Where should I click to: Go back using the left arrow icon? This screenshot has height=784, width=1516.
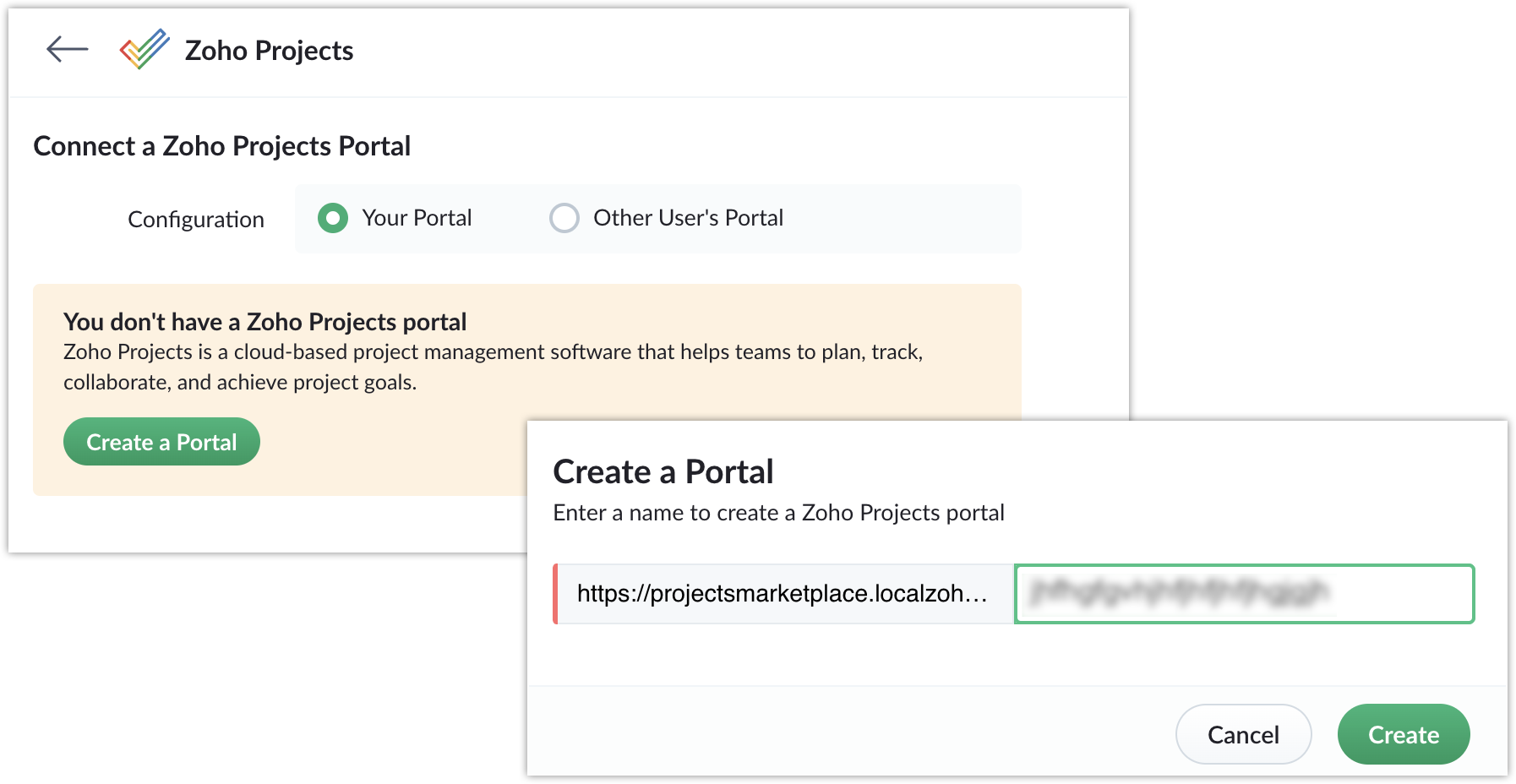[x=68, y=50]
